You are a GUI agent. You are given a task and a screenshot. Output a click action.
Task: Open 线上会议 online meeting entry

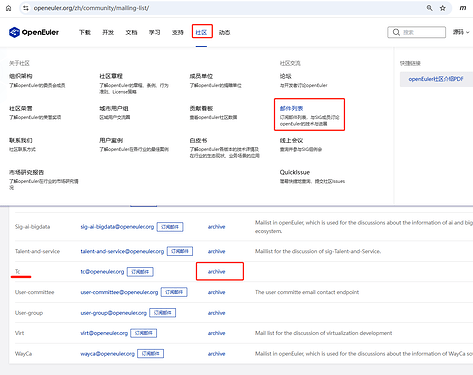[291, 140]
